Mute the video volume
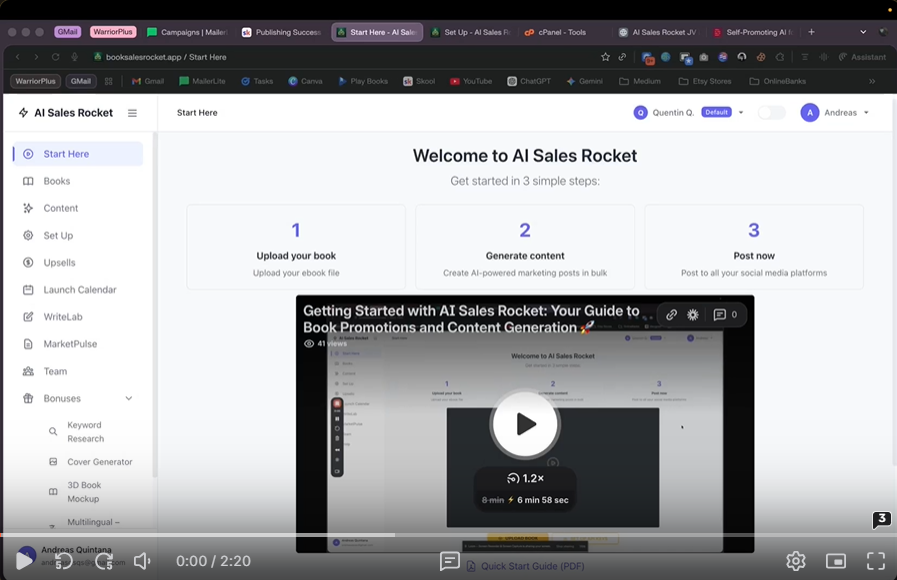The width and height of the screenshot is (897, 580). click(142, 561)
